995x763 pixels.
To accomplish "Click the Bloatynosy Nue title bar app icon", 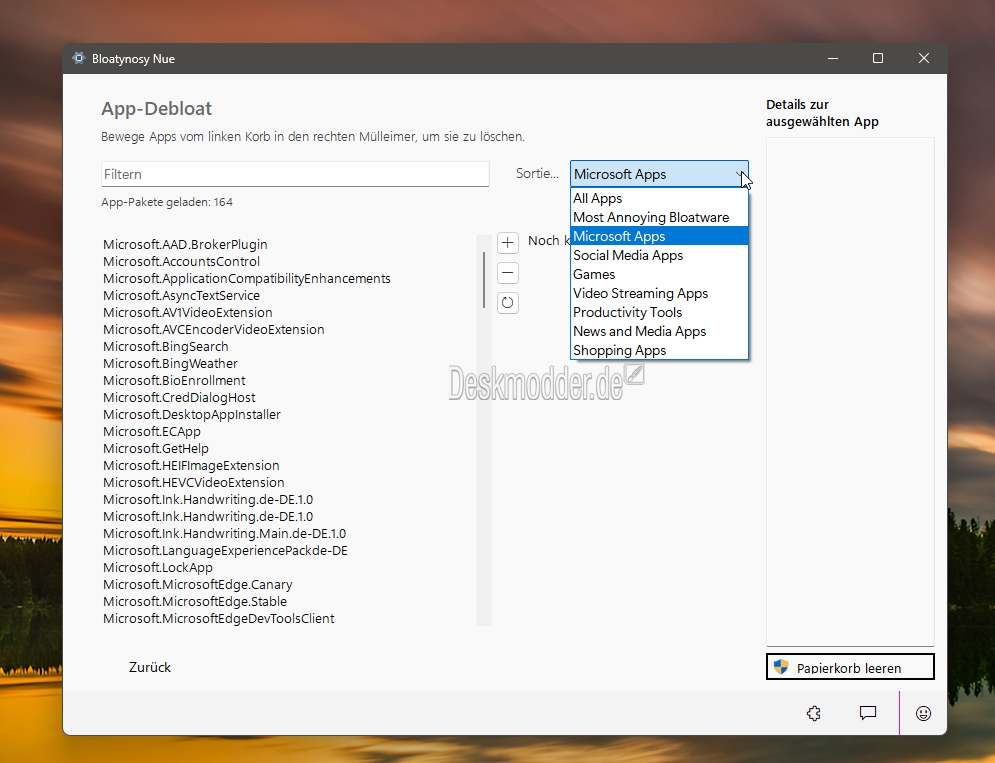I will tap(78, 58).
